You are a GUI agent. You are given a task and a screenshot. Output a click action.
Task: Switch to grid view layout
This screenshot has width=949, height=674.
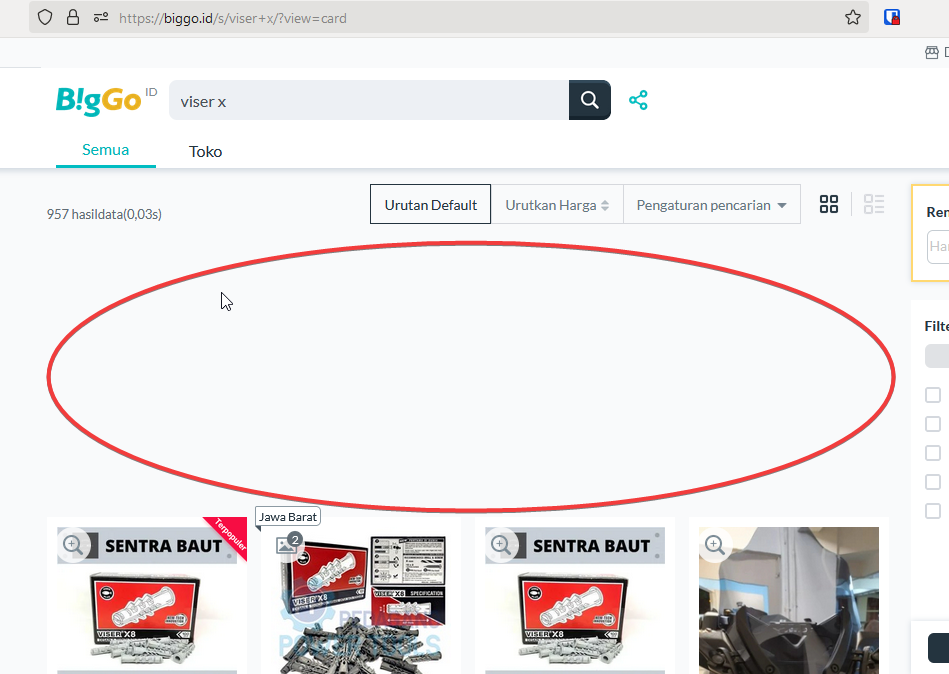click(x=828, y=204)
